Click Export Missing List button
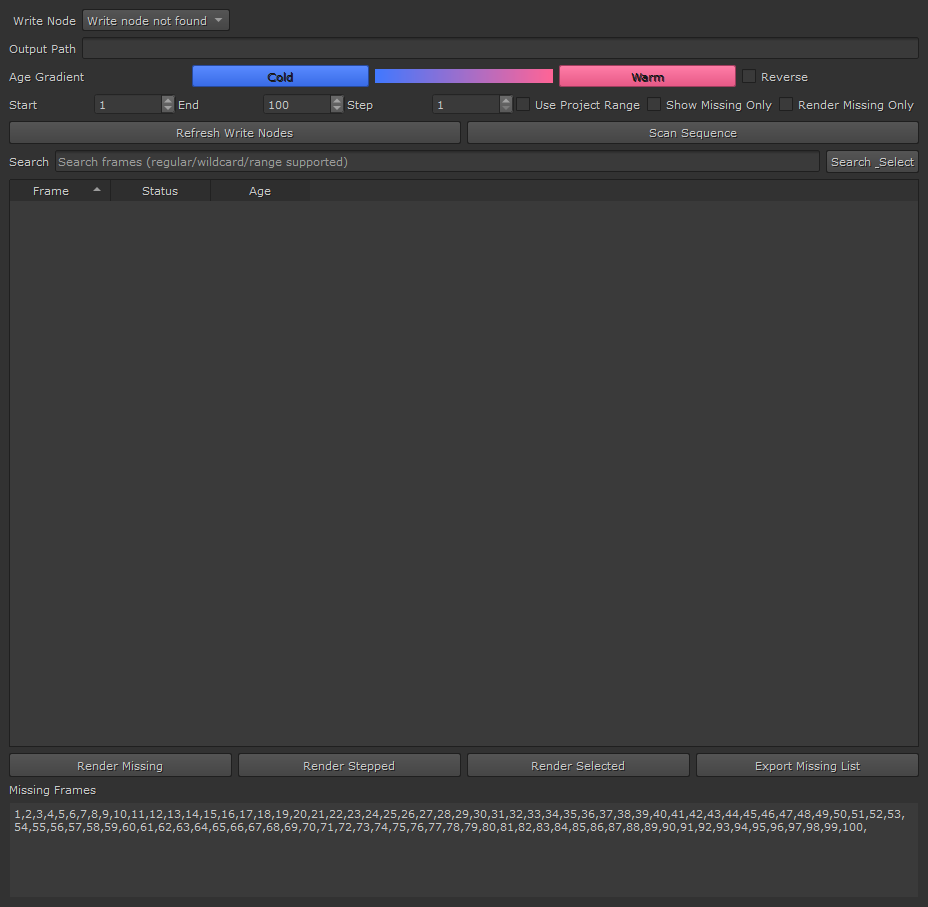The height and width of the screenshot is (907, 928). 807,766
